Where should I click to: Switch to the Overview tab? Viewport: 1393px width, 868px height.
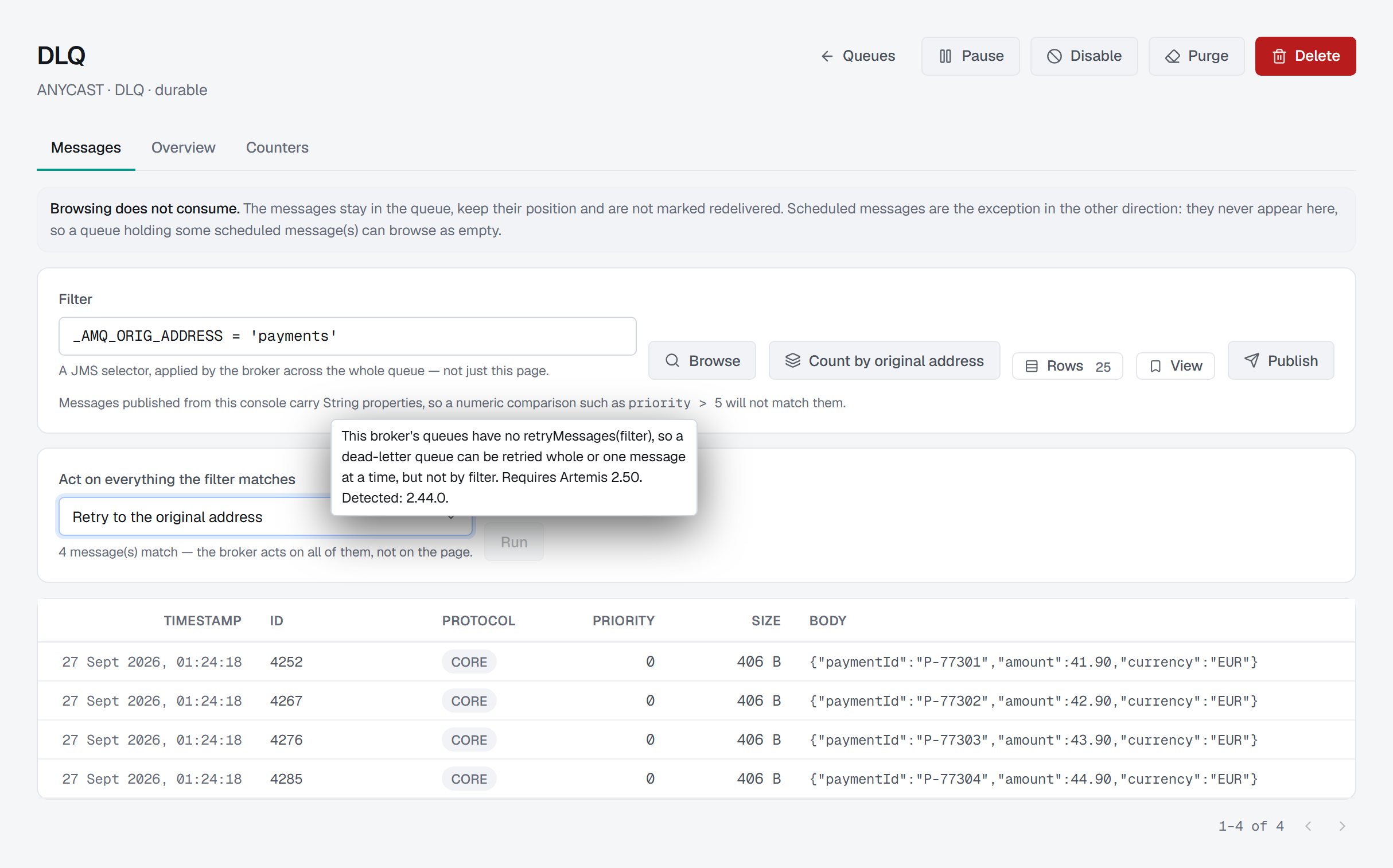pyautogui.click(x=183, y=147)
